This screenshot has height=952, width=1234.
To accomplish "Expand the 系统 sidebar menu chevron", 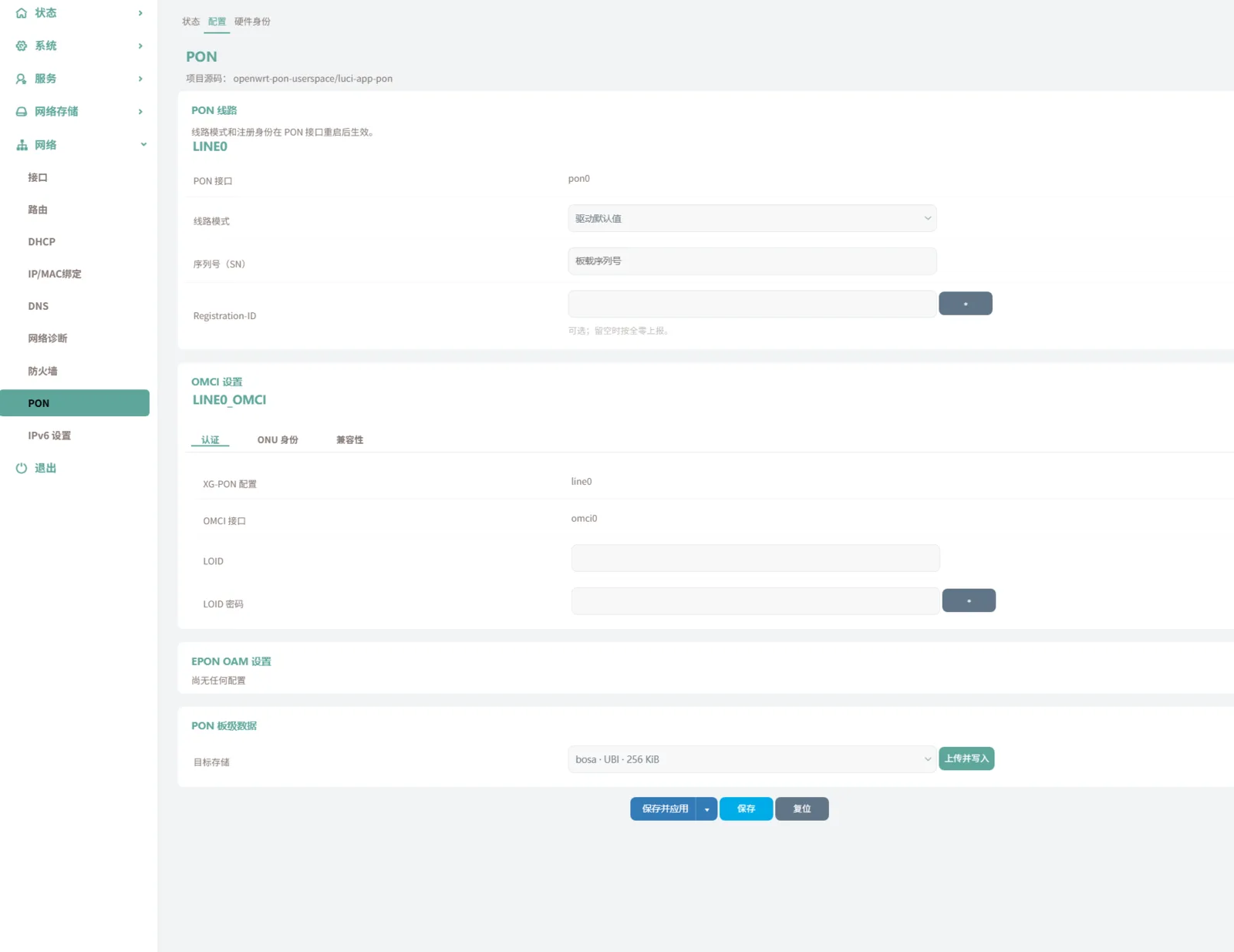I will point(140,45).
